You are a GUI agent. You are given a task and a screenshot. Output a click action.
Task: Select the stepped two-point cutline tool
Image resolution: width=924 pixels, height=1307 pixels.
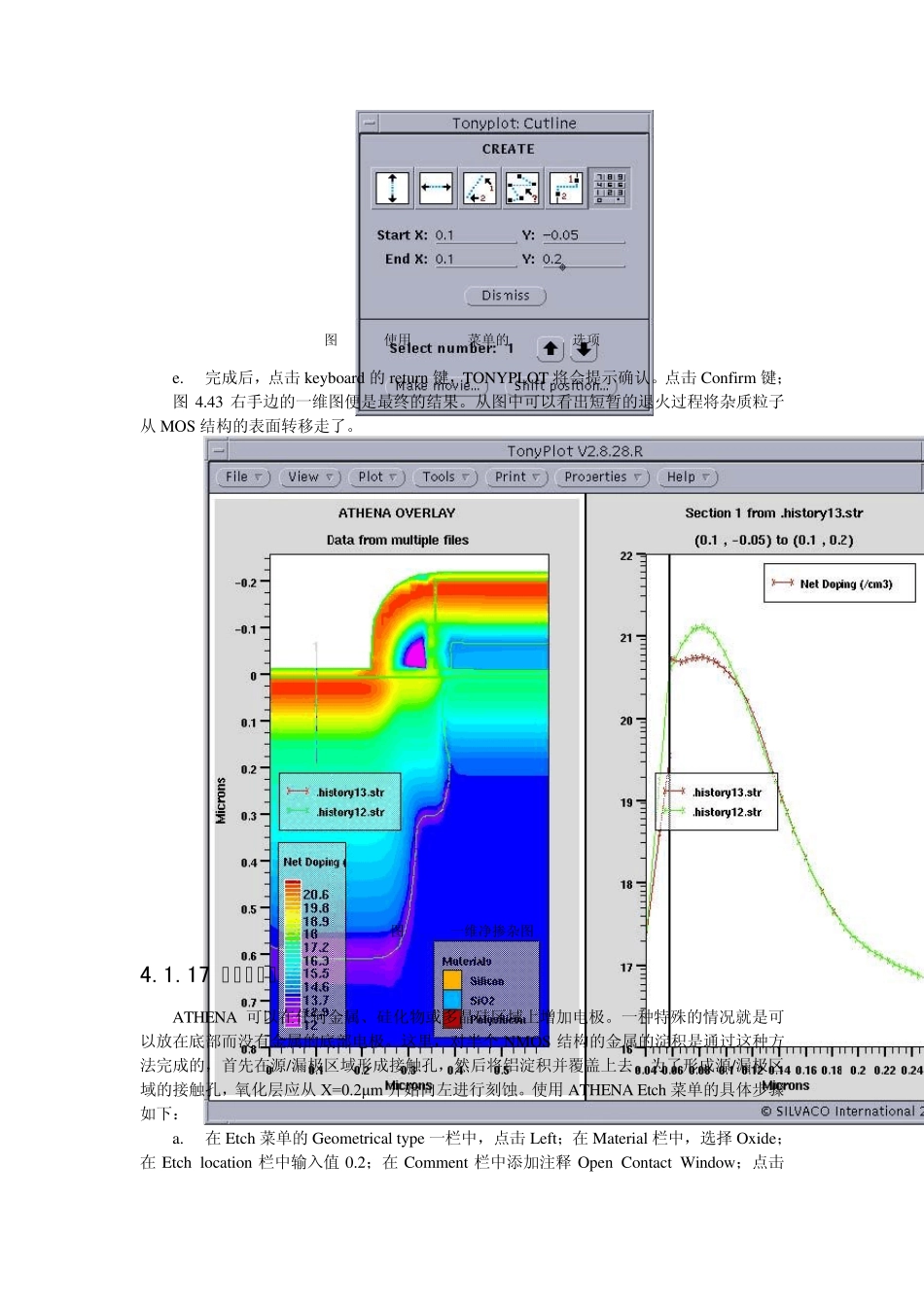tap(566, 188)
